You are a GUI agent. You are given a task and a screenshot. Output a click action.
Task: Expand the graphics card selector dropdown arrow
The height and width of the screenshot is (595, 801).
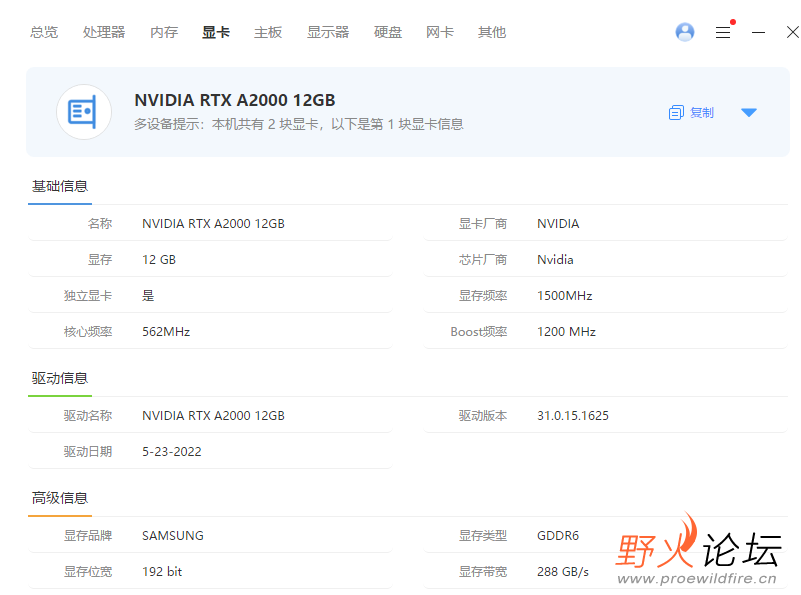pos(748,112)
